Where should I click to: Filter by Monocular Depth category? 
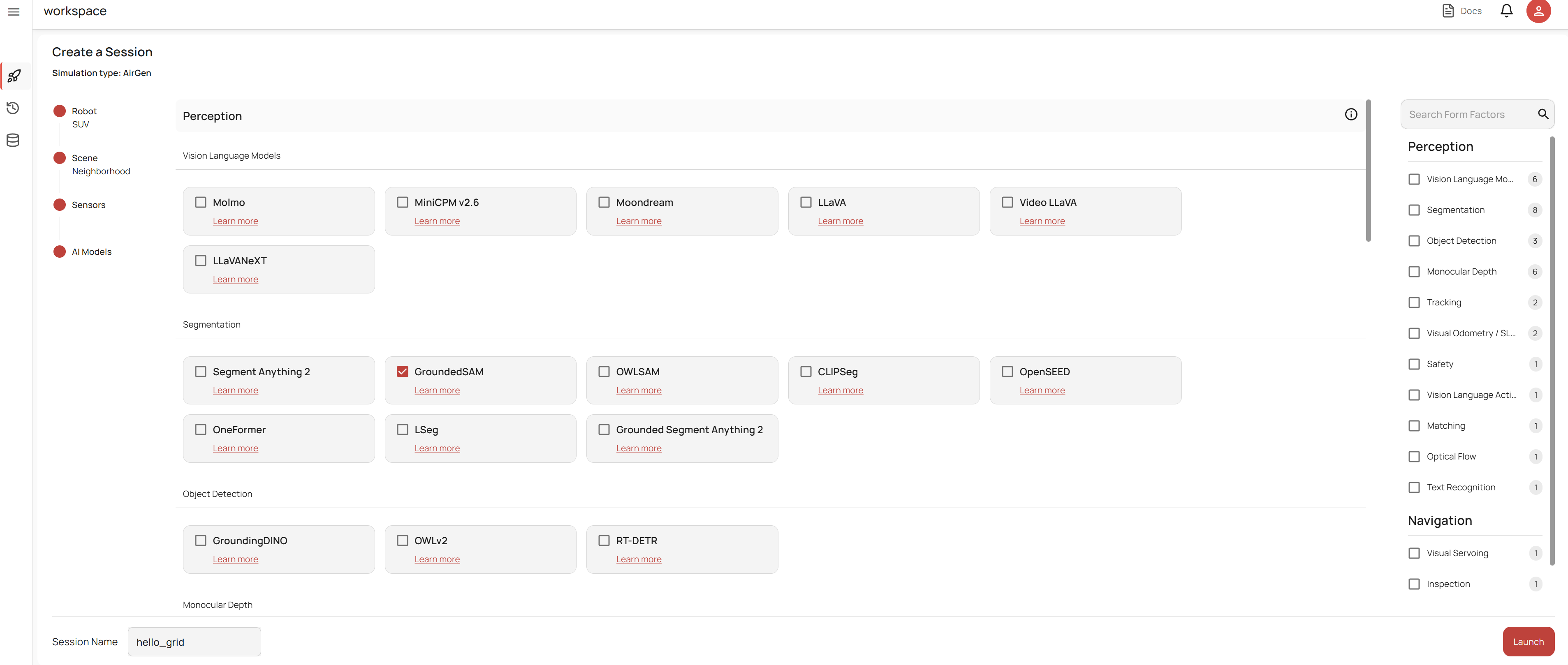1414,271
